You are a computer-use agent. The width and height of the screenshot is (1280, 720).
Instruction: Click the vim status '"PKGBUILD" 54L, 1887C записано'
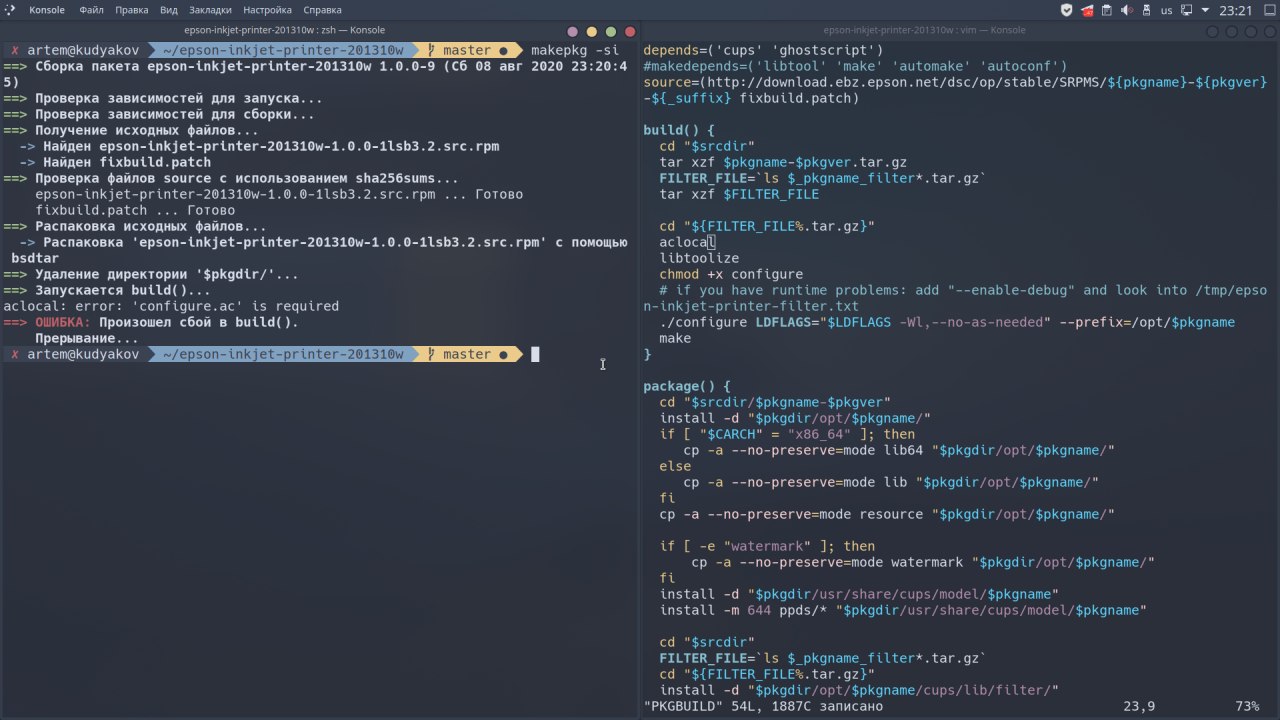(x=763, y=706)
